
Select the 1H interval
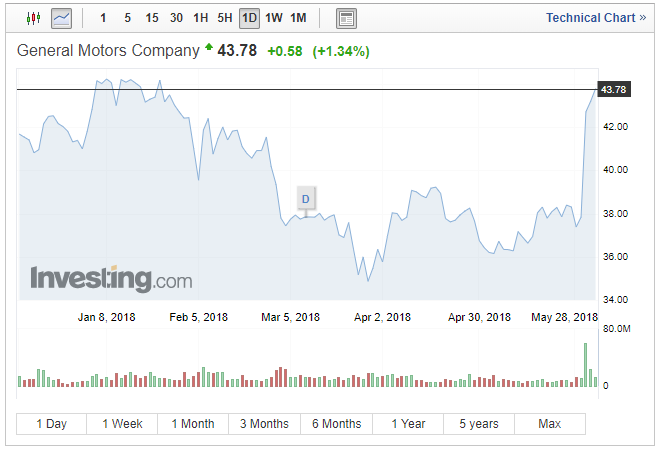tap(201, 18)
